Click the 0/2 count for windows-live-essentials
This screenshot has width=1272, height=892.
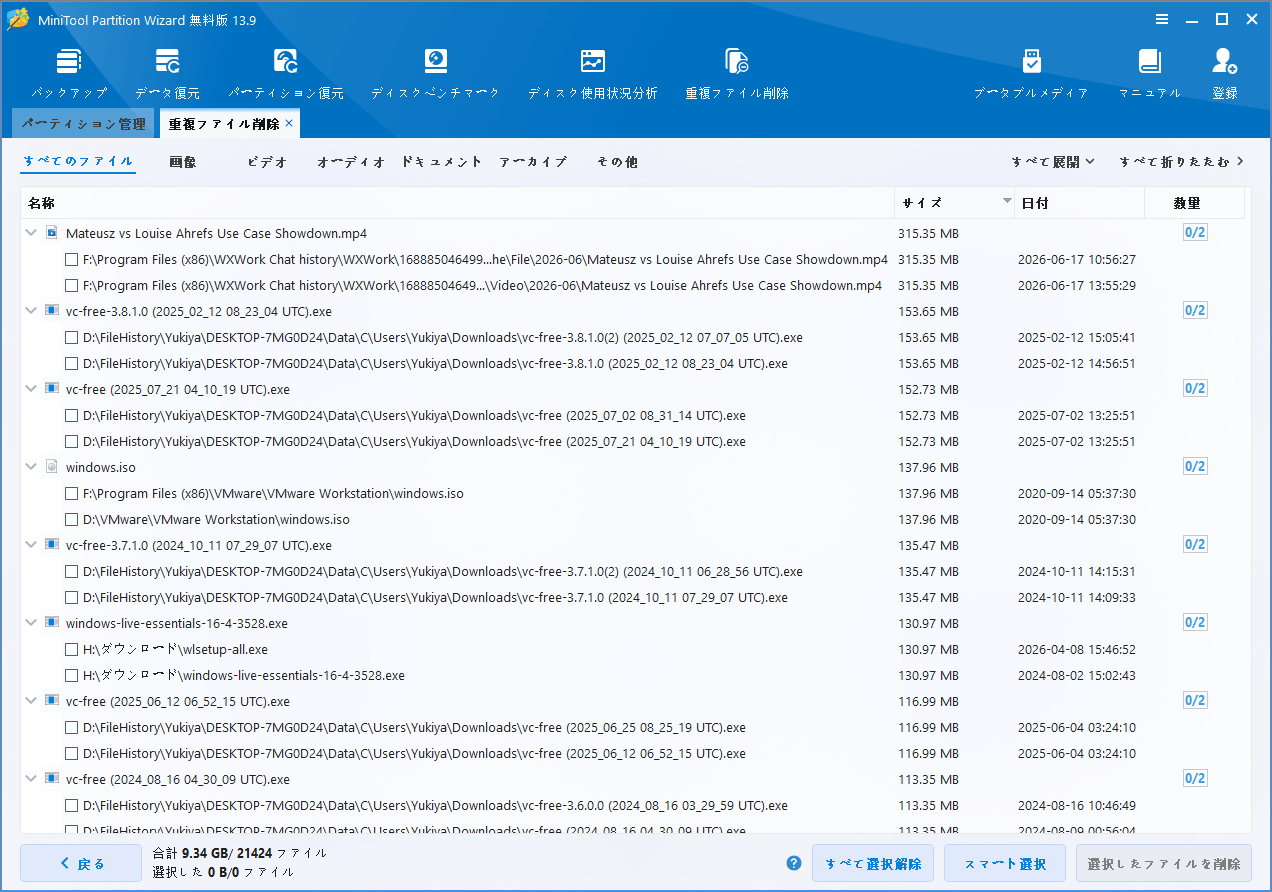click(x=1195, y=623)
